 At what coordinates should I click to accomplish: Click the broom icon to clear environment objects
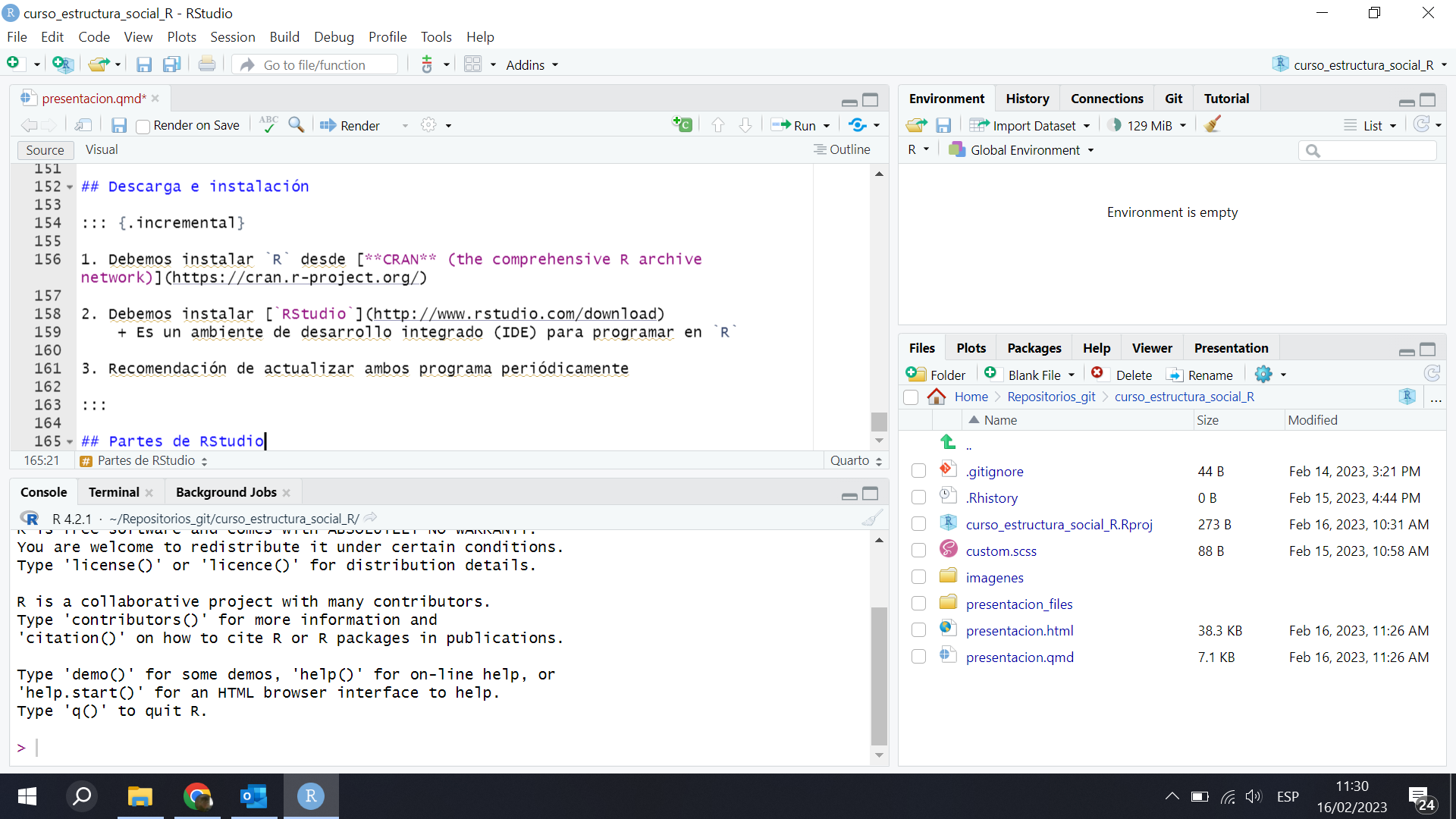[1212, 125]
